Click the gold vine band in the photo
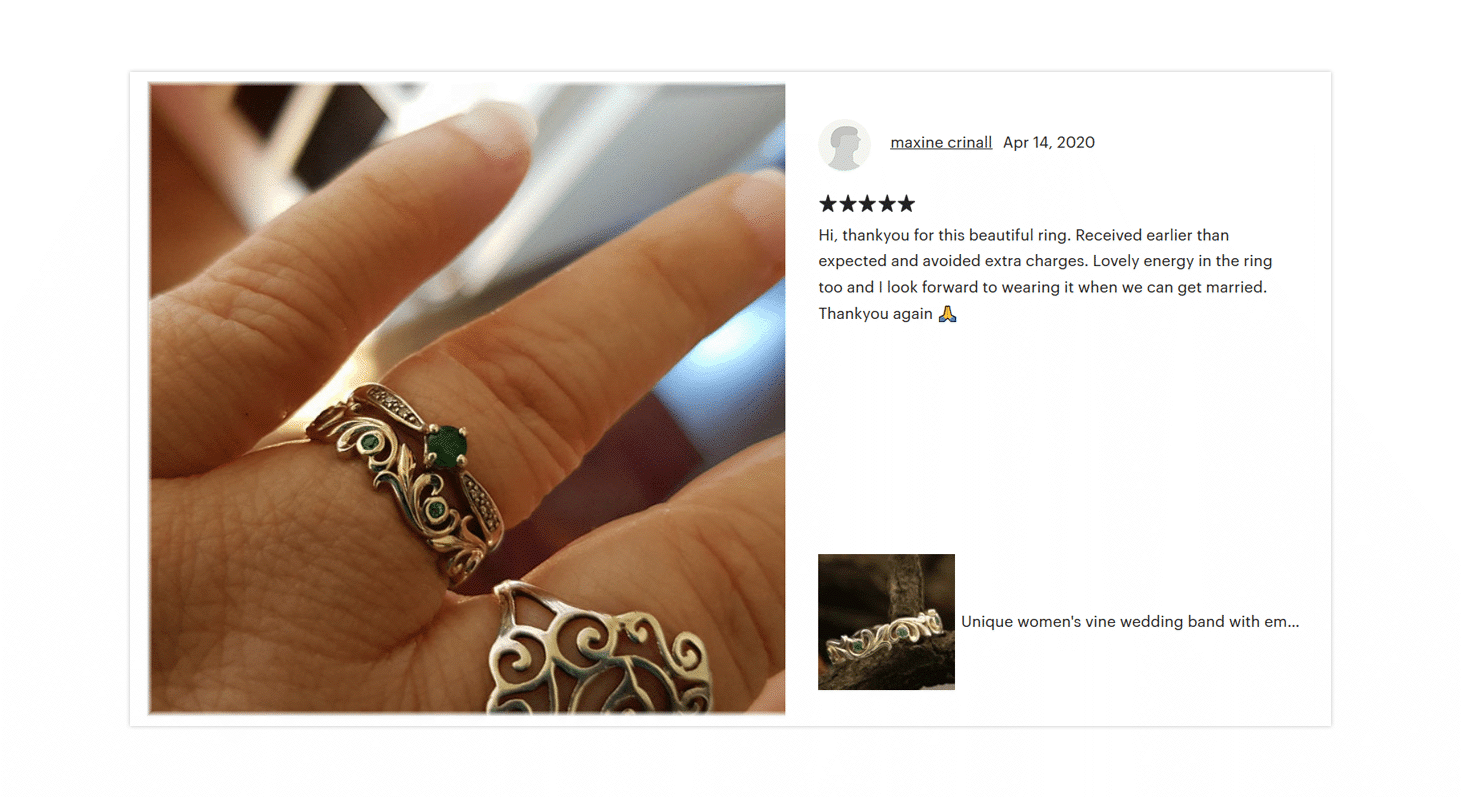Image resolution: width=1462 pixels, height=797 pixels. click(x=405, y=480)
